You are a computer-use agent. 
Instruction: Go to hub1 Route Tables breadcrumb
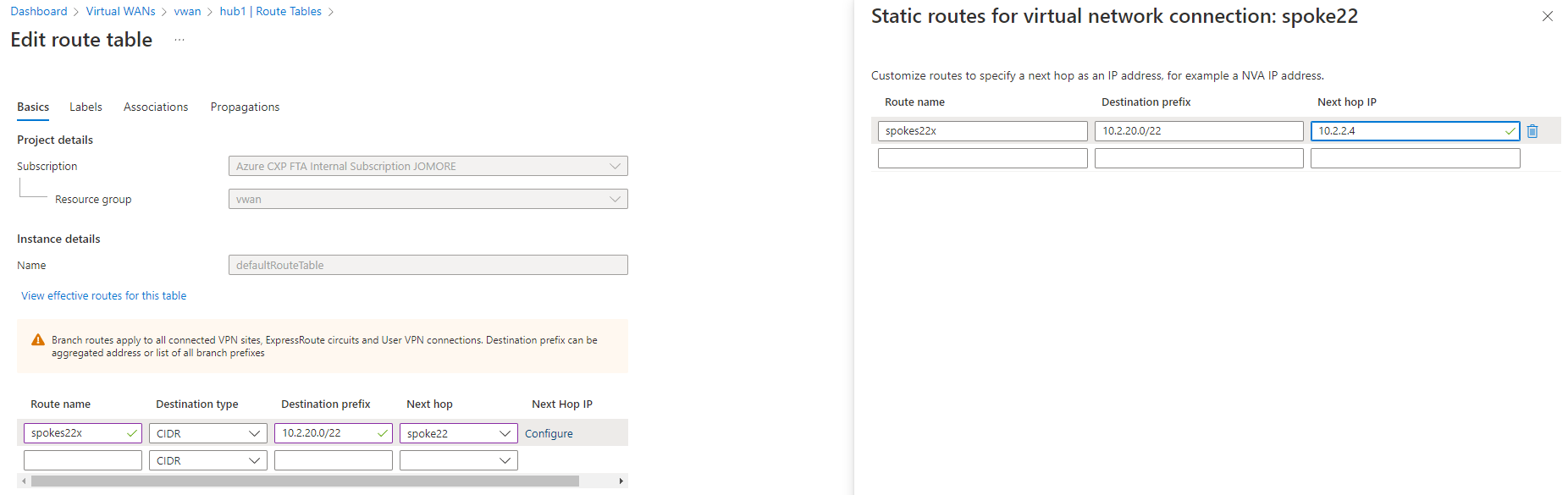270,11
